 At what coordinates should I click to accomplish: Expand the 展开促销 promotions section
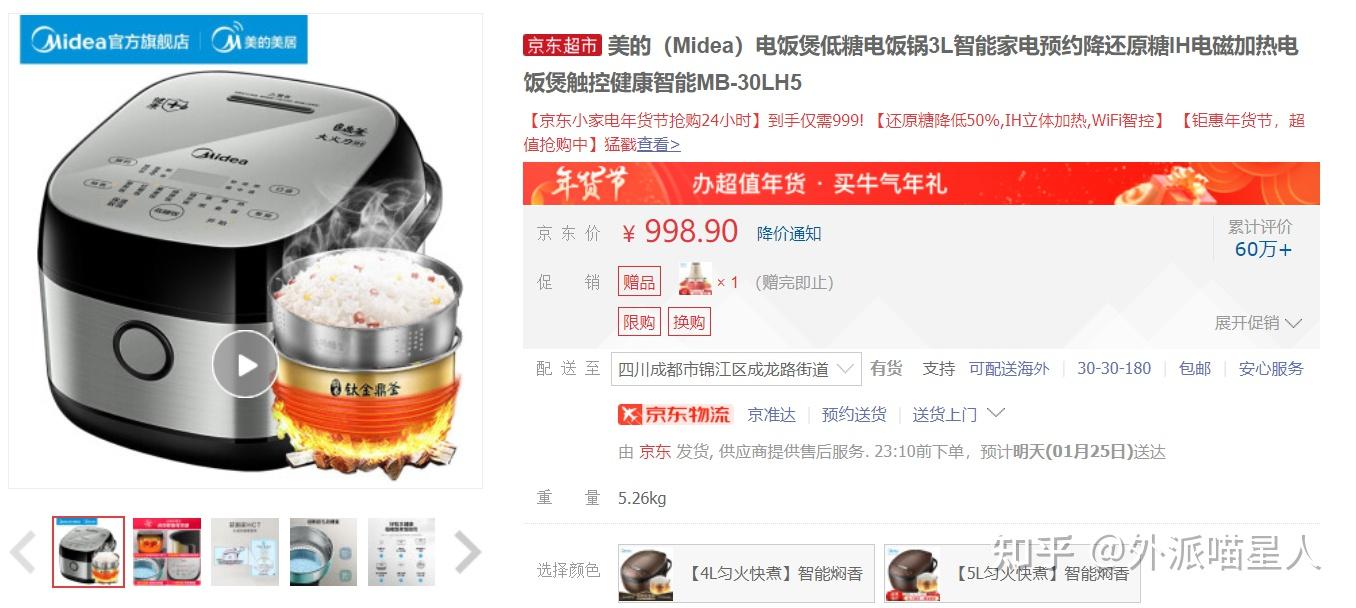click(1258, 323)
